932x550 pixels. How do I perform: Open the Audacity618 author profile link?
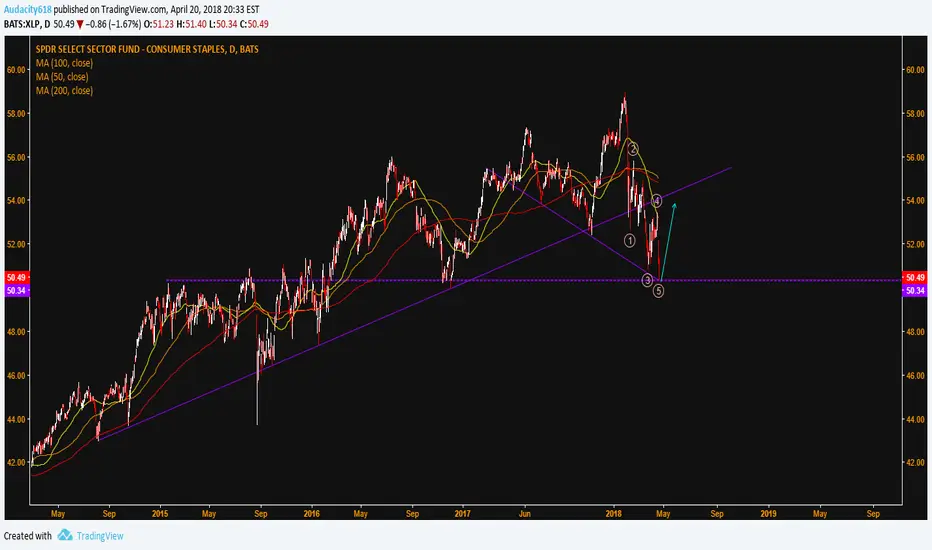[x=27, y=10]
